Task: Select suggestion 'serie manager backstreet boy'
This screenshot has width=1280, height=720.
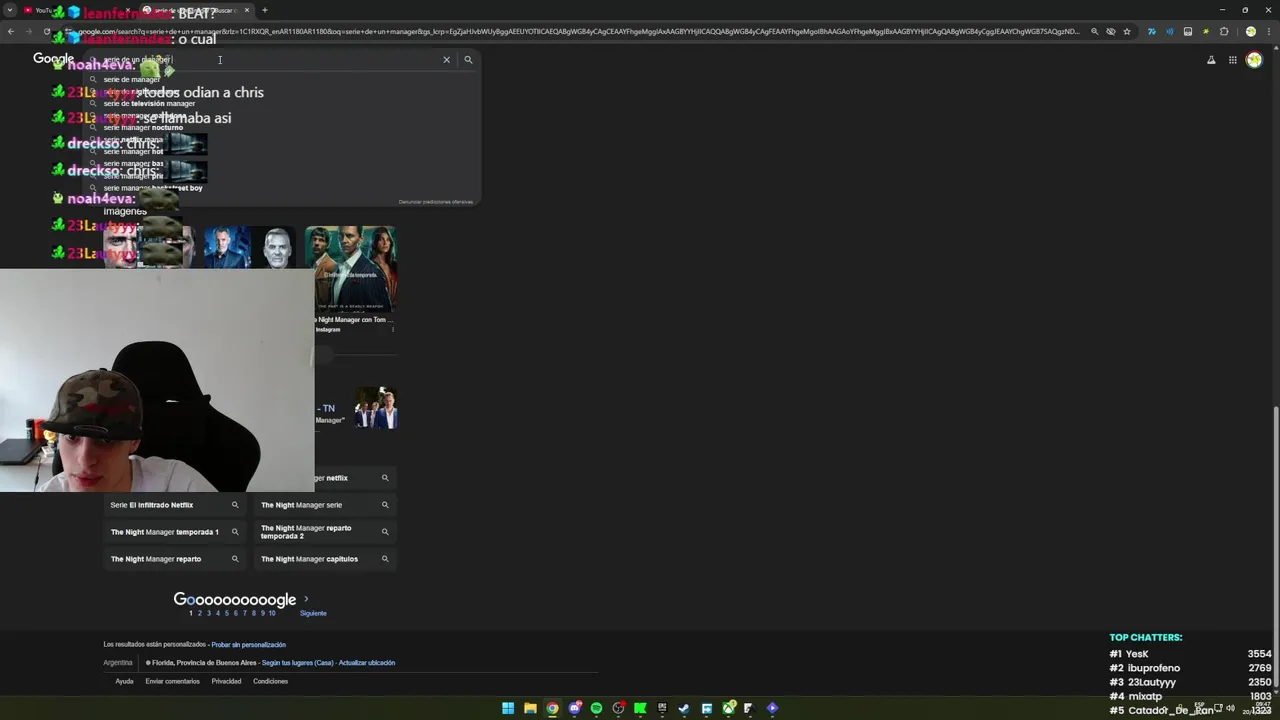Action: tap(152, 188)
